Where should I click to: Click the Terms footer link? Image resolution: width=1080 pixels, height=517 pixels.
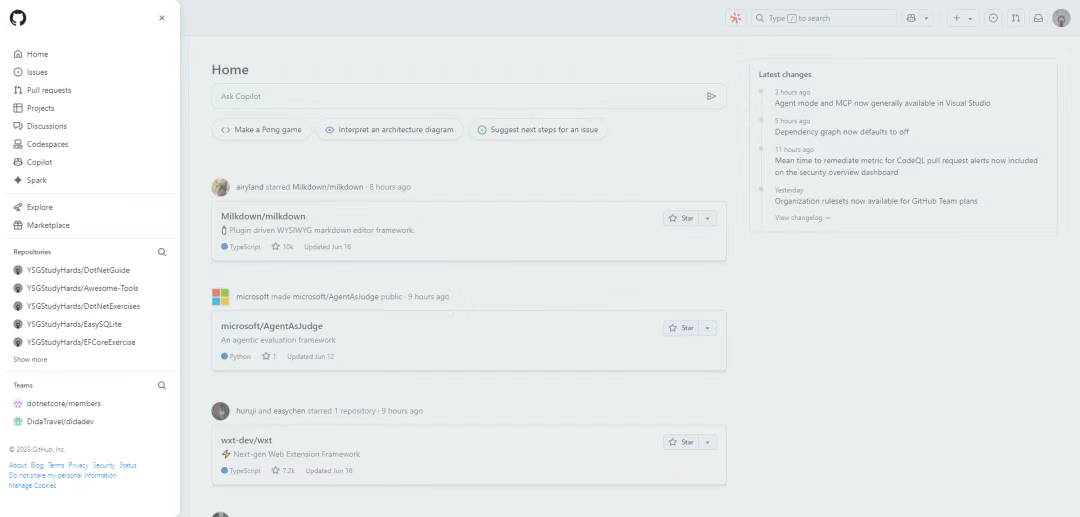56,465
